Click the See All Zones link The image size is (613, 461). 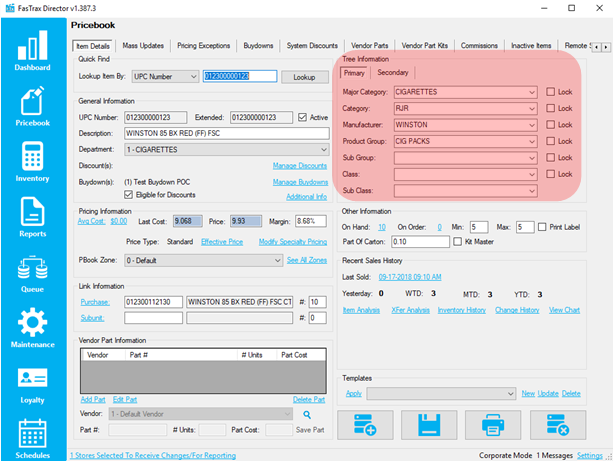coord(307,260)
